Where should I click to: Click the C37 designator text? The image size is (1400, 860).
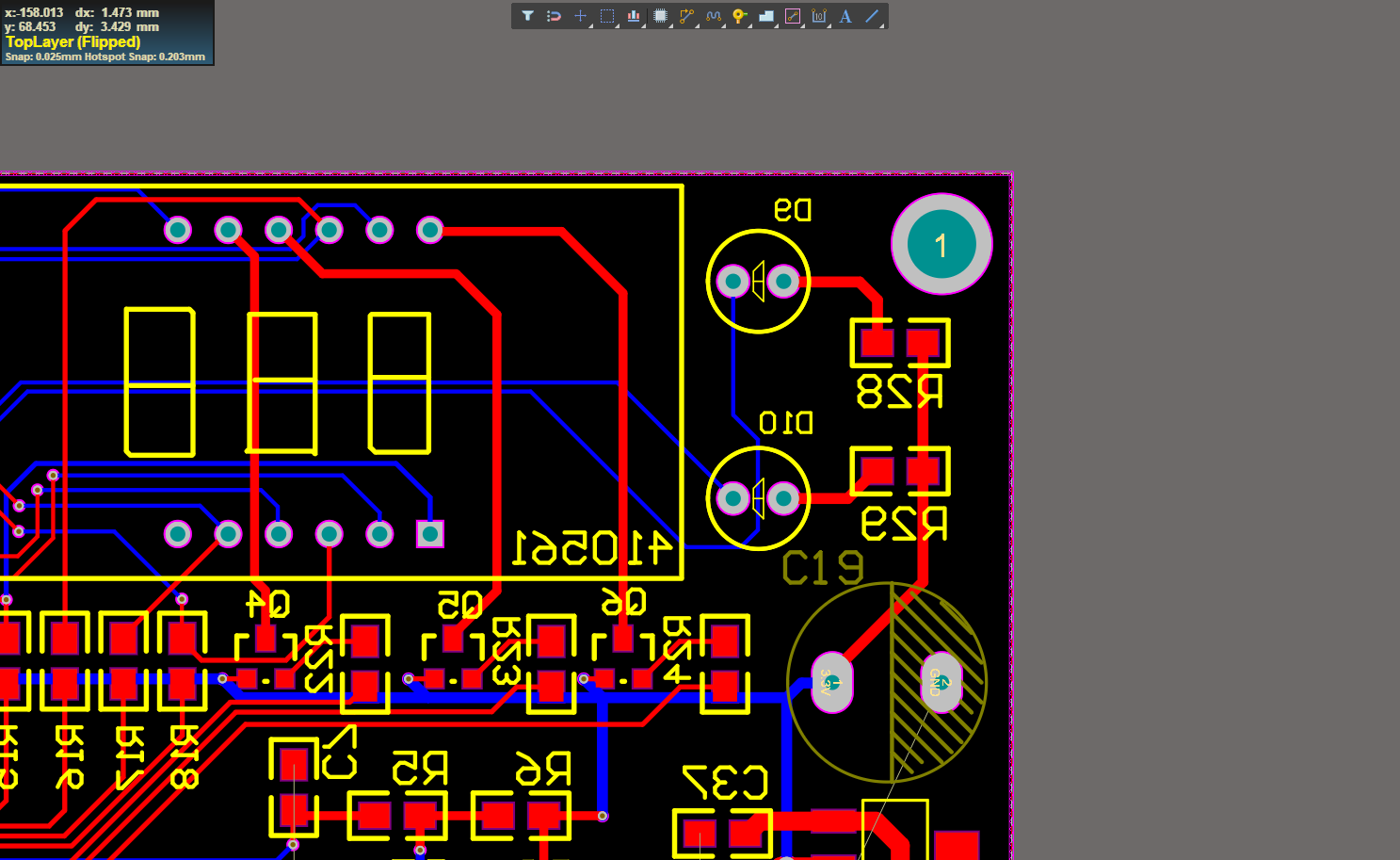coord(726,783)
